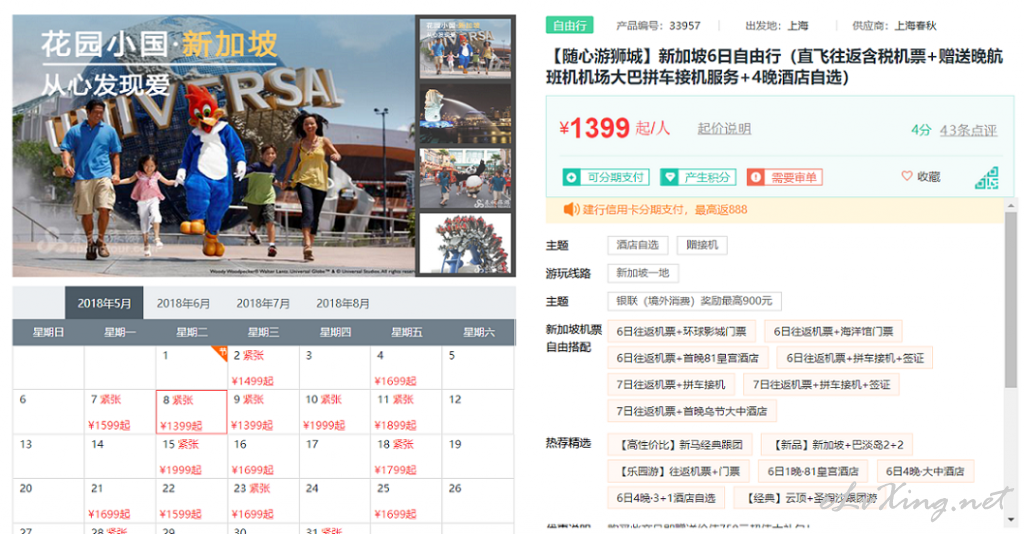Select May 15 date at ¥1999起
The image size is (1024, 534).
(191, 457)
